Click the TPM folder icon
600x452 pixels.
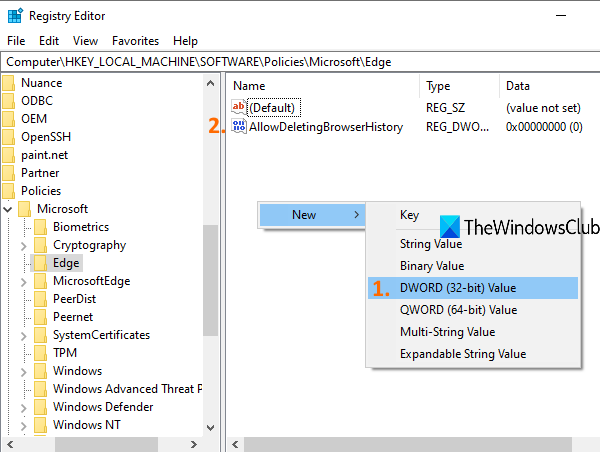coord(40,353)
